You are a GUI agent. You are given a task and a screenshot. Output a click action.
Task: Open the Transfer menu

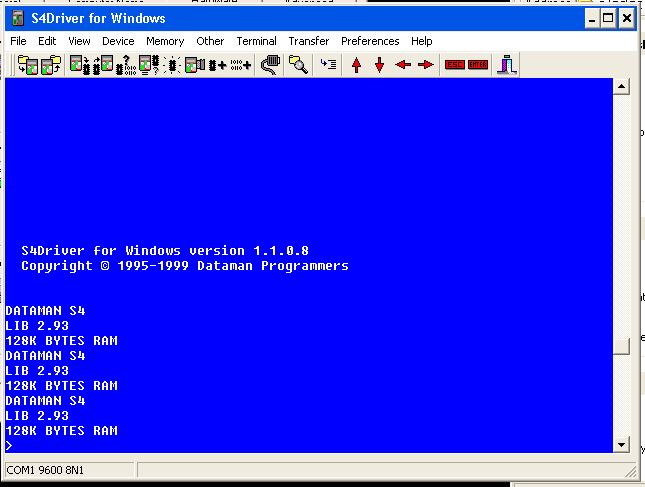coord(309,41)
